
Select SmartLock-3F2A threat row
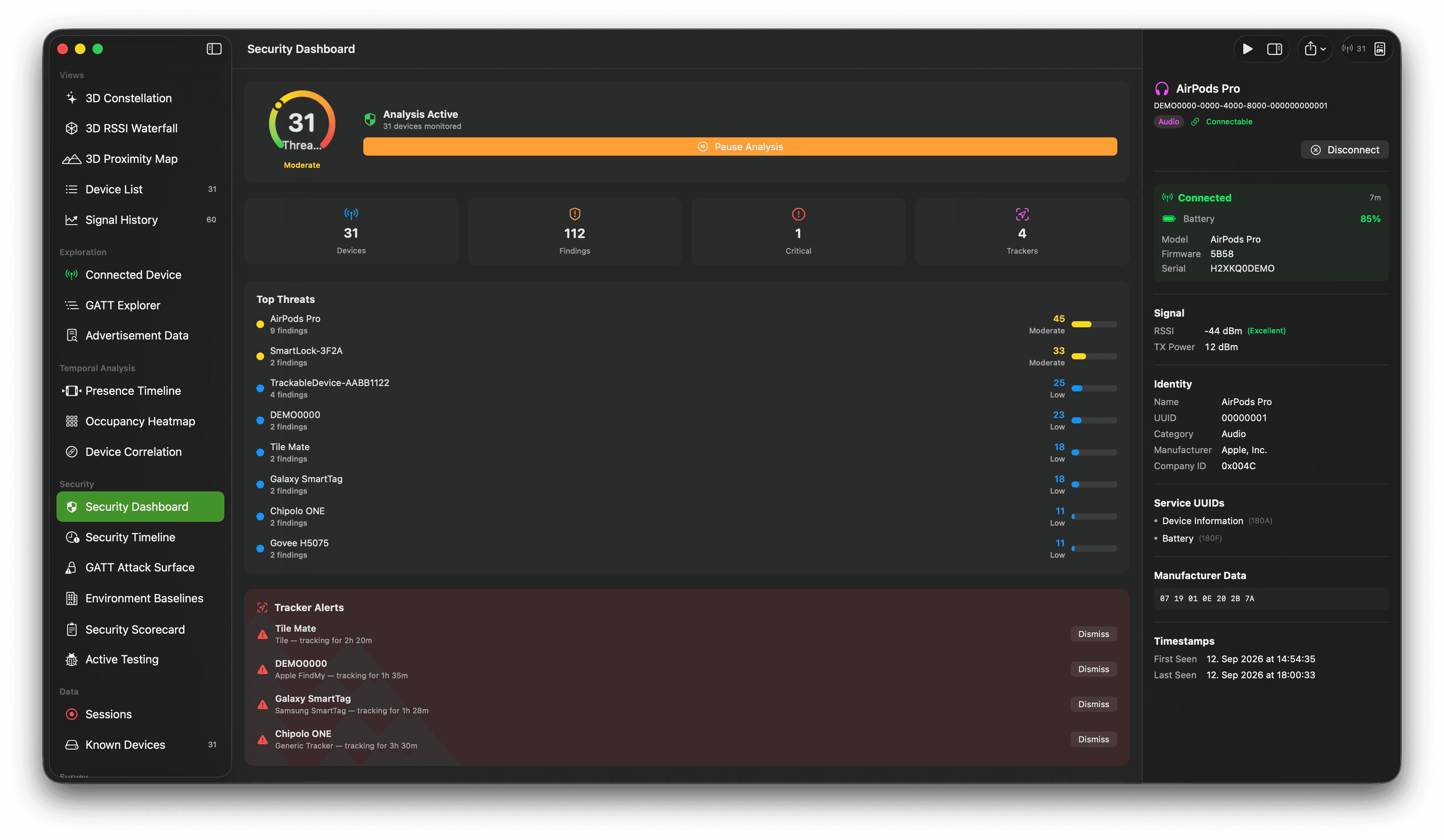click(x=687, y=356)
